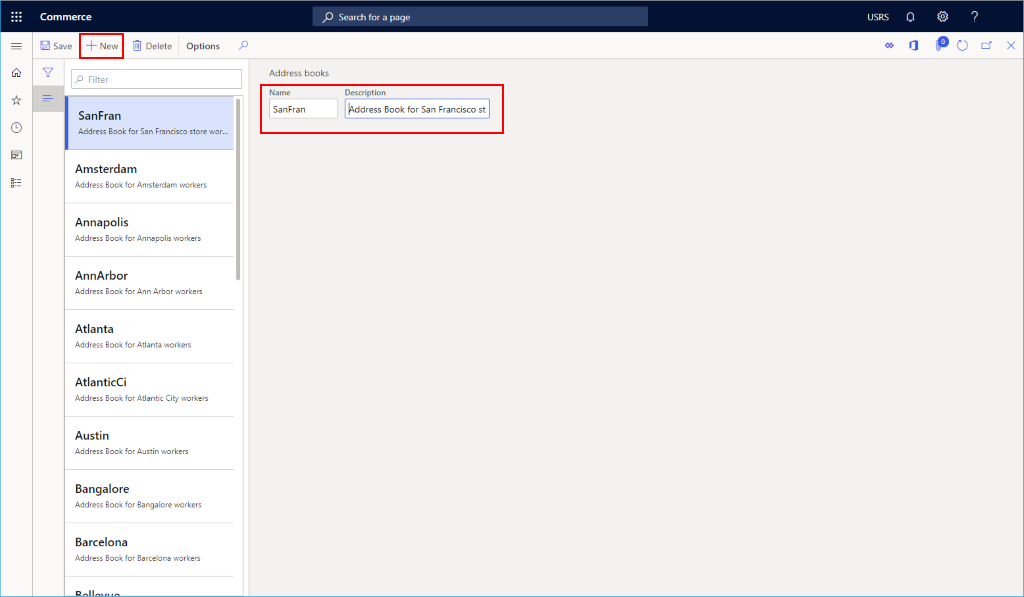The image size is (1024, 597).
Task: Open the Modules list icon
Action: point(15,182)
